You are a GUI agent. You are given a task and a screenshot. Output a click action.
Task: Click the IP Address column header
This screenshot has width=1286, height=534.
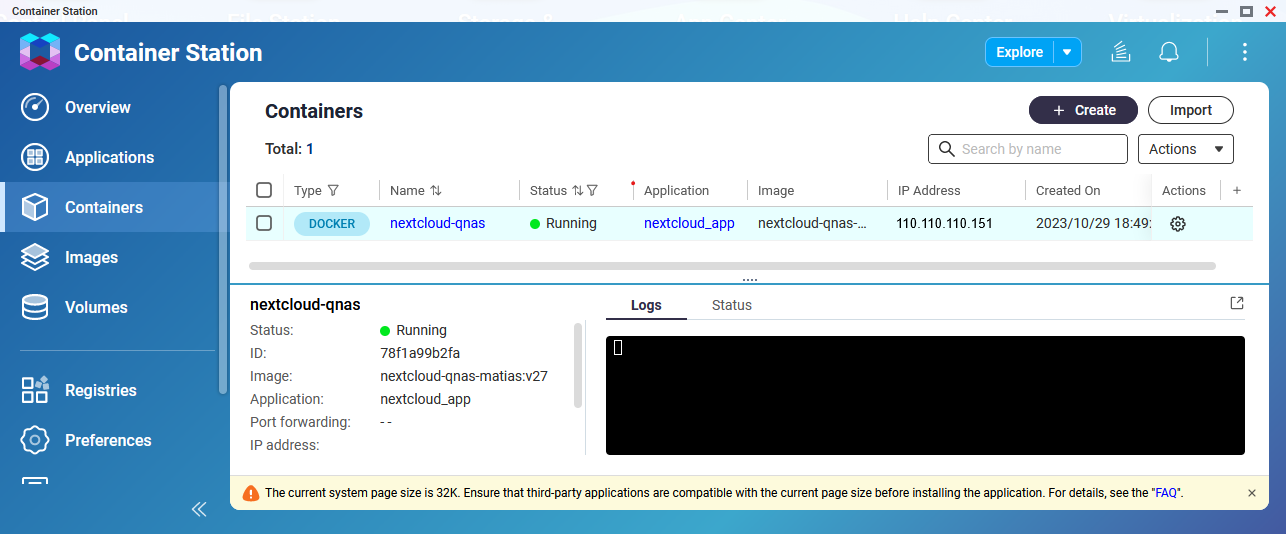928,190
